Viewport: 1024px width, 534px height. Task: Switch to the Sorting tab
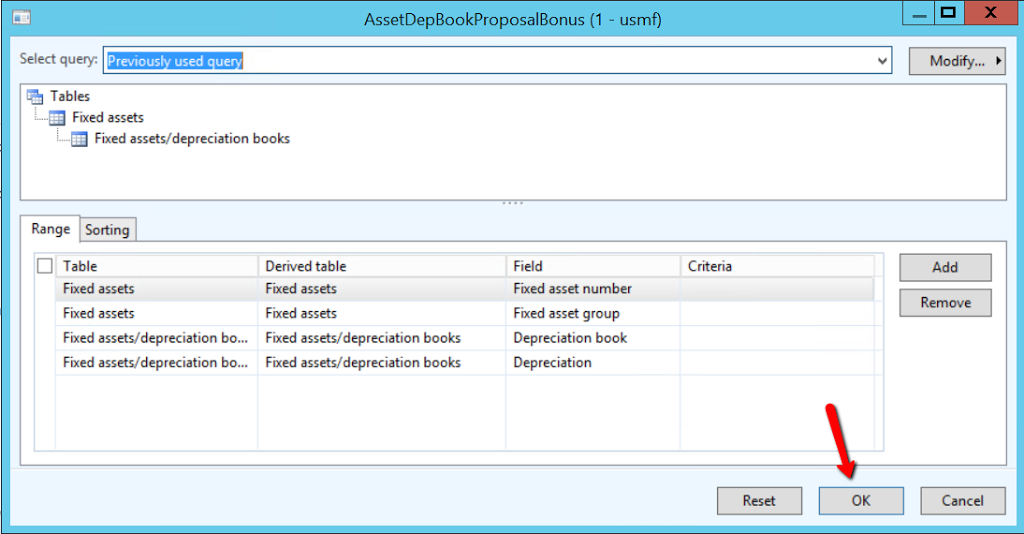pos(107,230)
